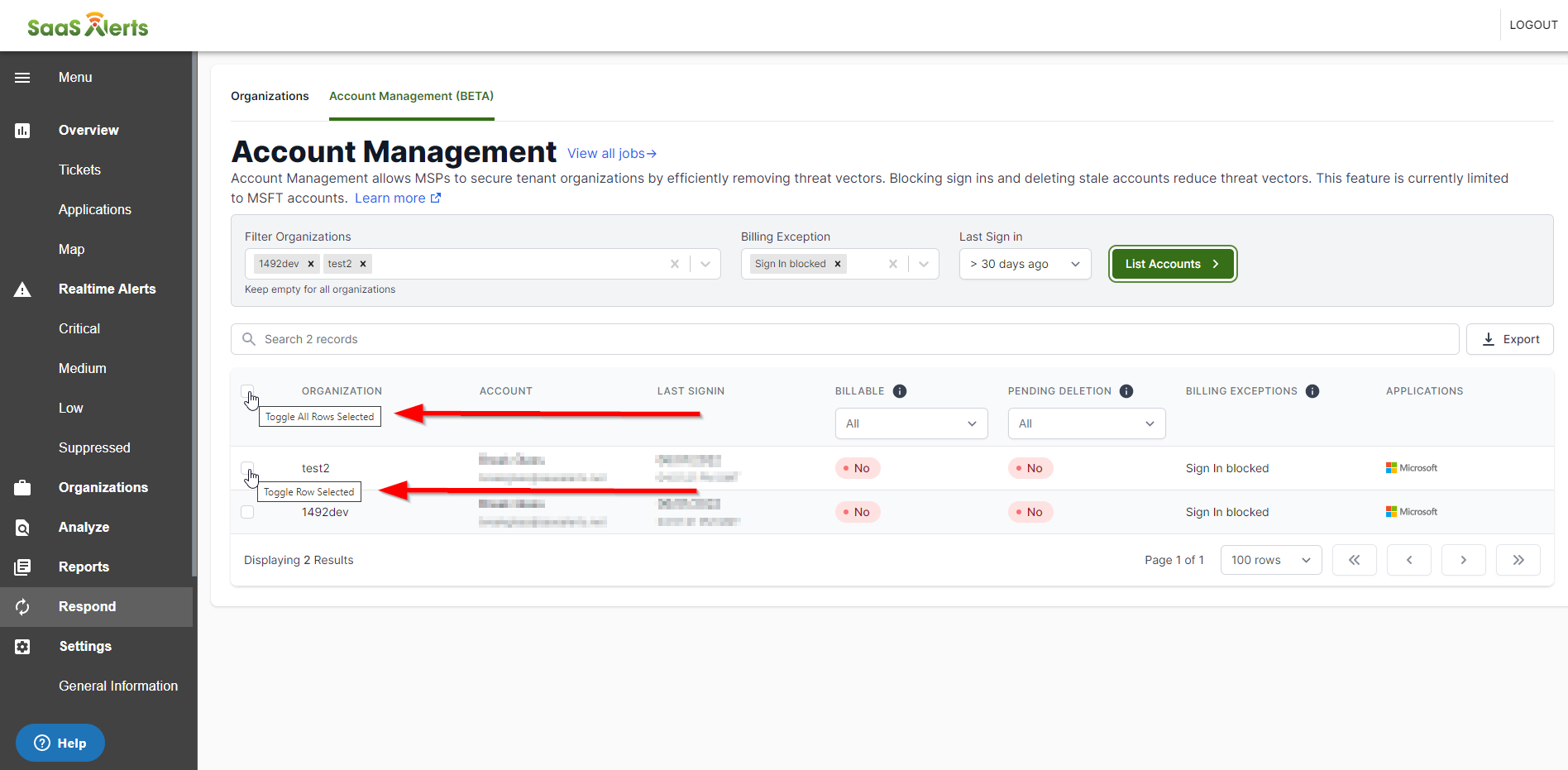Toggle the select-all rows checkbox
This screenshot has width=1568, height=770.
click(247, 390)
